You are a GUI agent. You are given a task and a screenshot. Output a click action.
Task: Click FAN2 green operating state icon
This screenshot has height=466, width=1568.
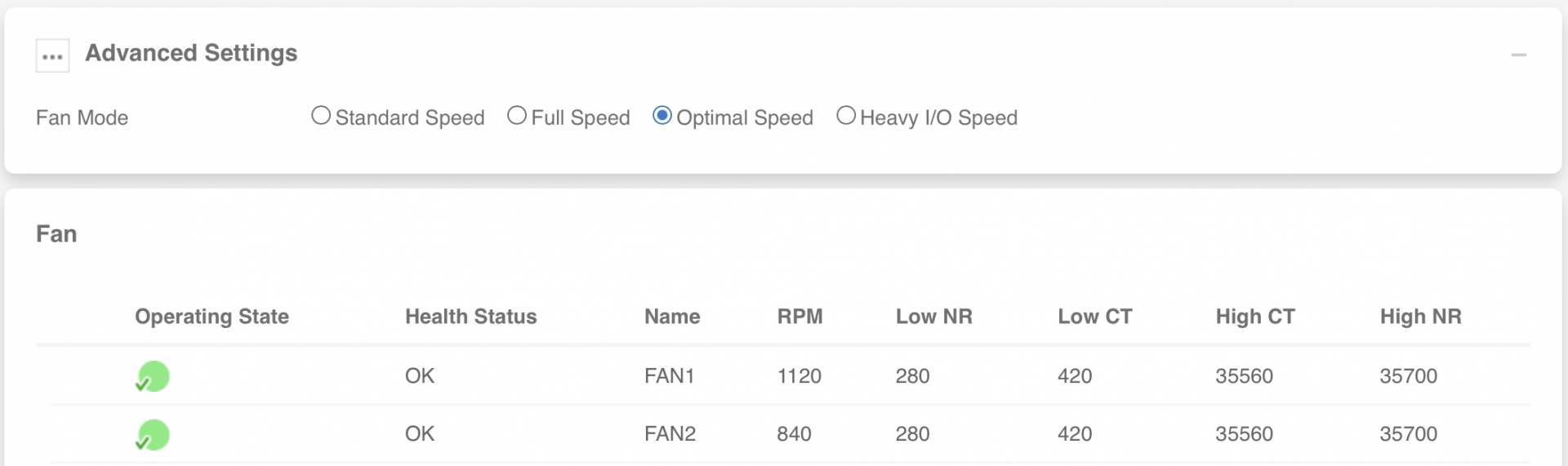tap(153, 434)
